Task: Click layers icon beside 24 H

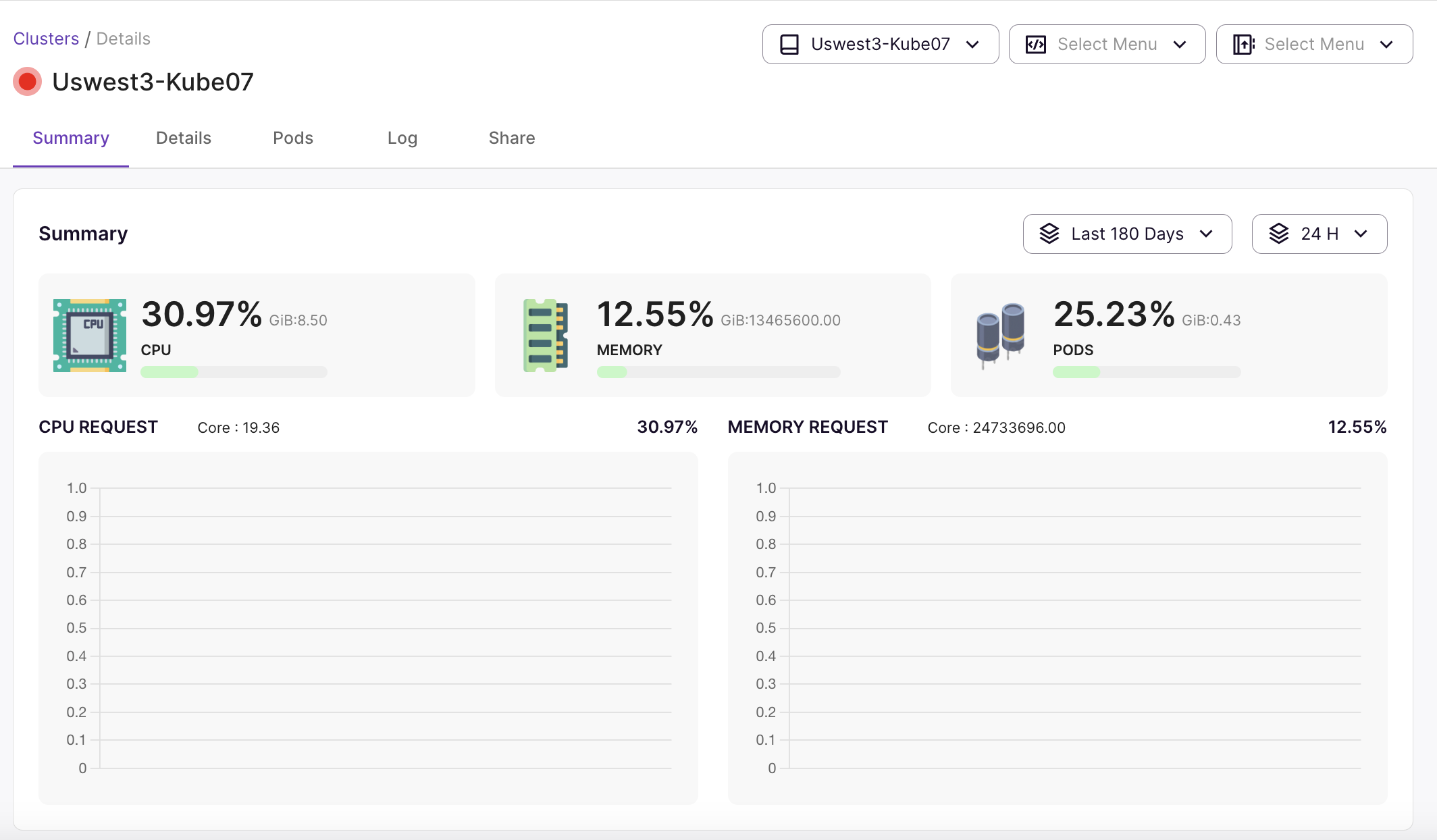Action: pyautogui.click(x=1279, y=234)
